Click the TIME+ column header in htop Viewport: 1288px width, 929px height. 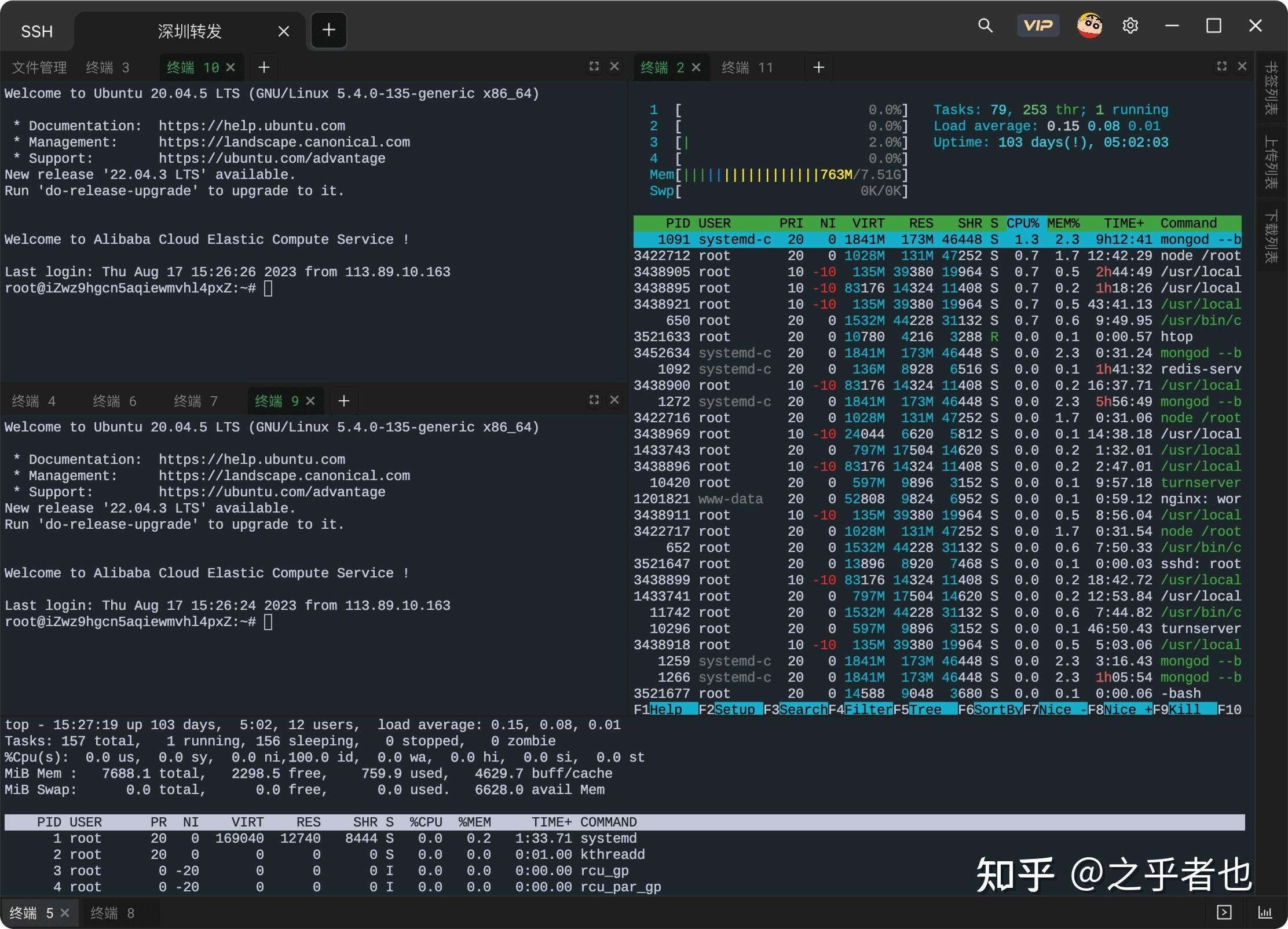1124,223
